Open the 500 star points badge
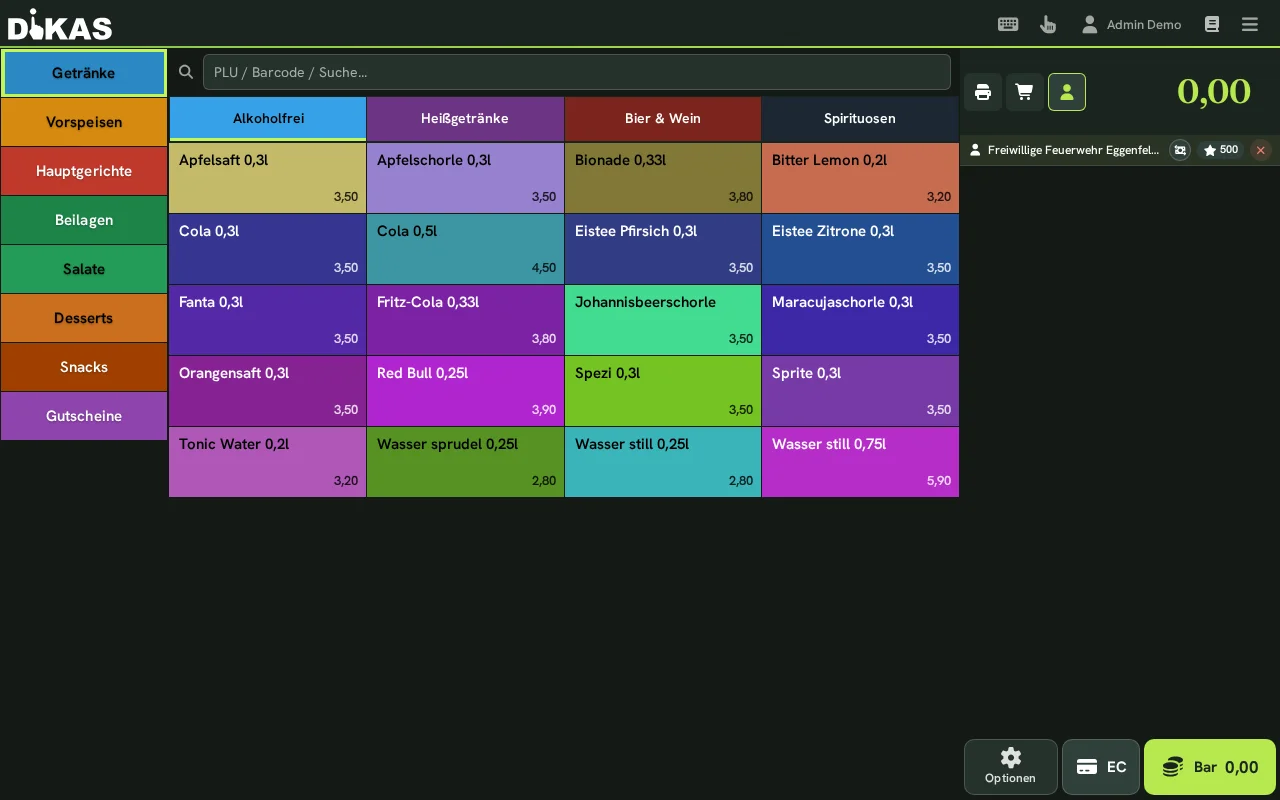1280x800 pixels. 1221,150
